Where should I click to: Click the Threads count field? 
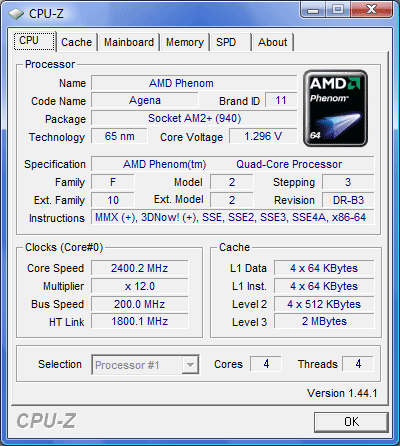358,364
